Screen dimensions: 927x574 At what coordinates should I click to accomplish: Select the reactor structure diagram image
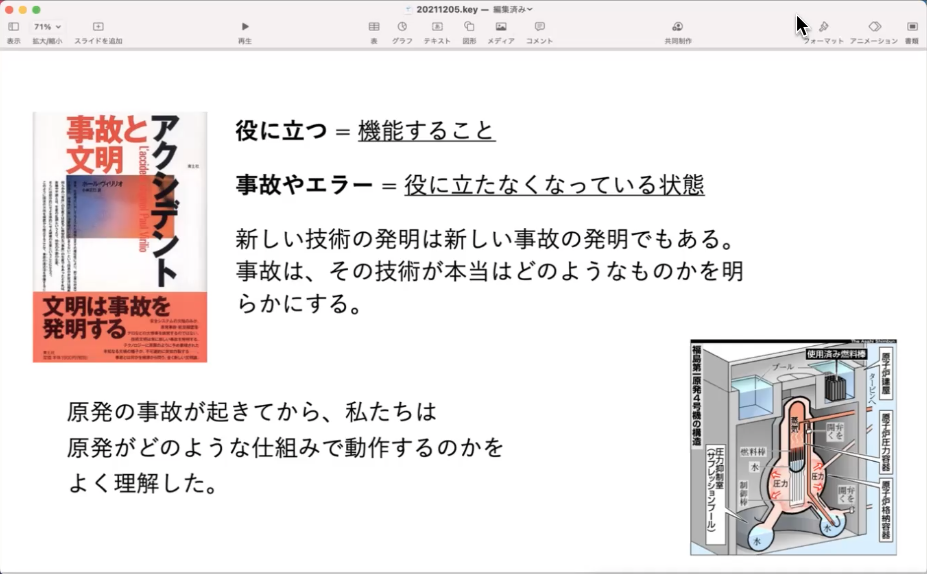point(793,447)
